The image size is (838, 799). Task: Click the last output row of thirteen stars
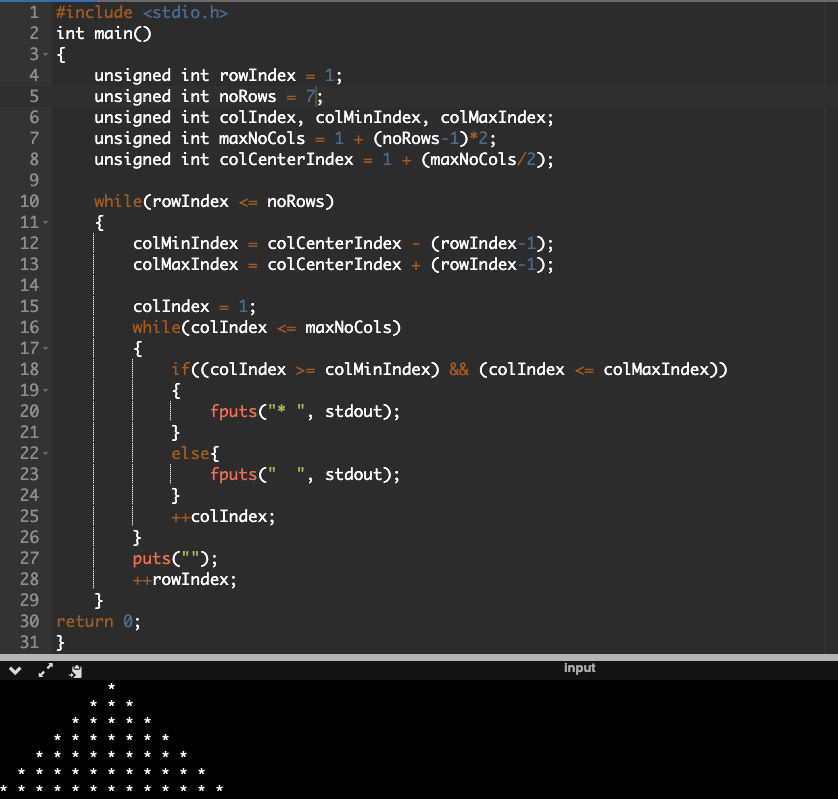point(111,788)
